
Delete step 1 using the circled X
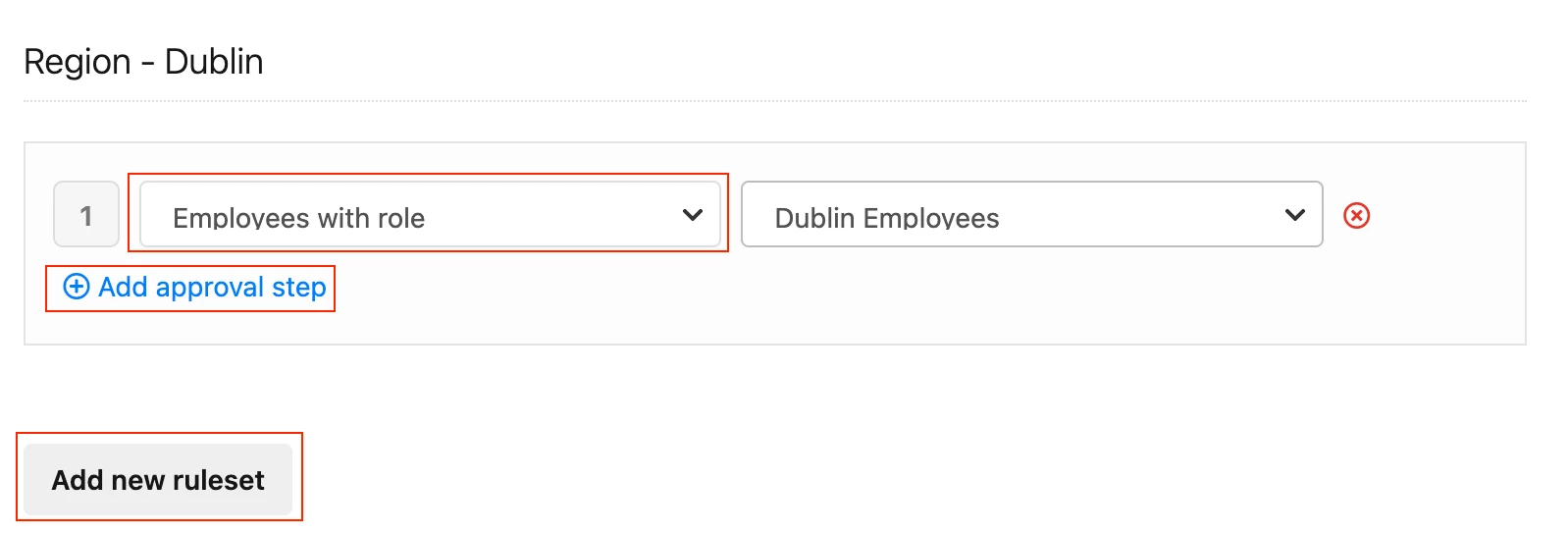(x=1356, y=215)
